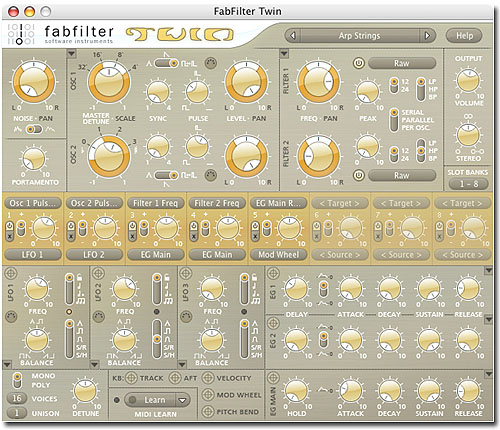Toggle the Mono/Poly switch

pos(17,380)
